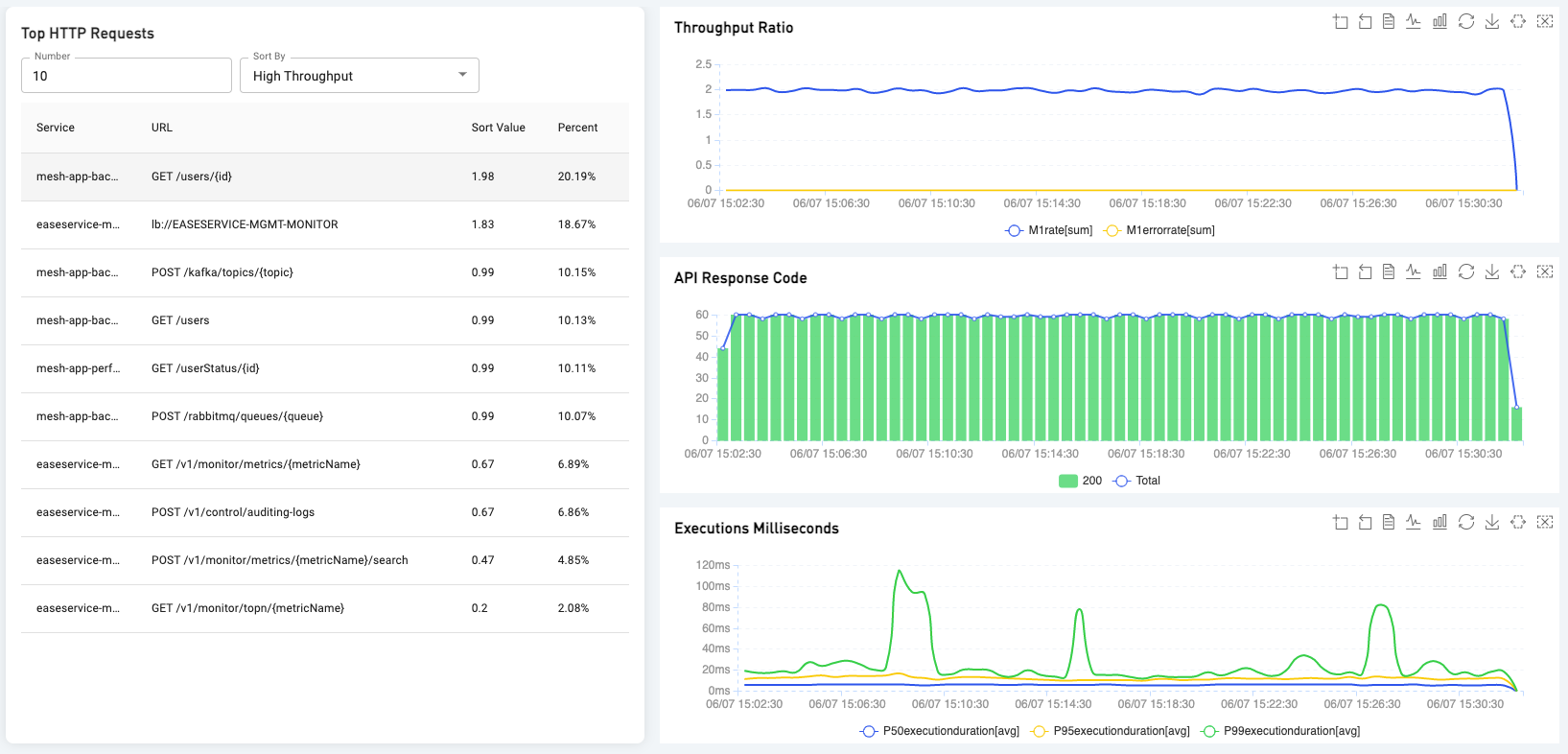
Task: Download API Response Code chart as image
Action: (1492, 271)
